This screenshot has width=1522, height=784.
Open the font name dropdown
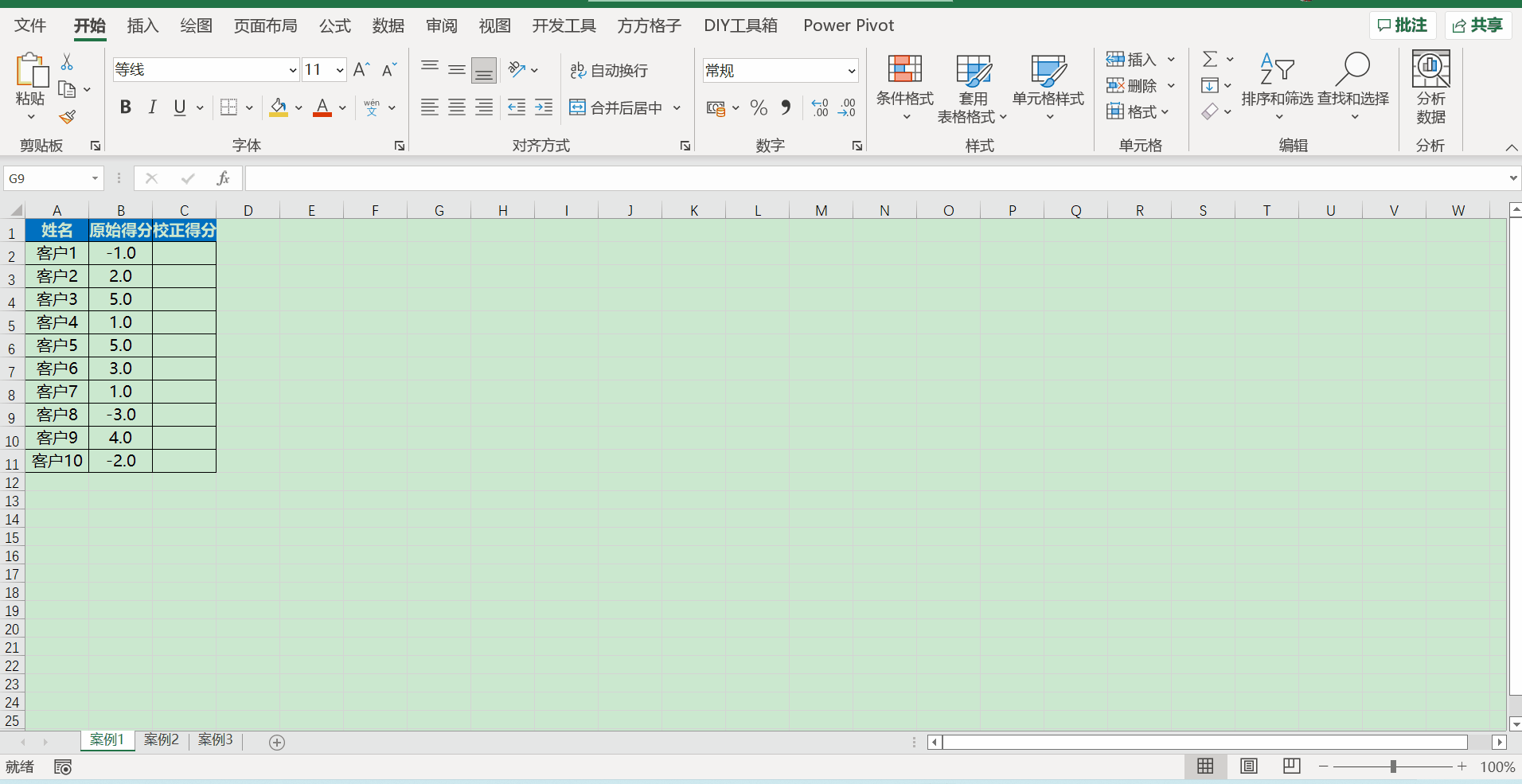(292, 70)
